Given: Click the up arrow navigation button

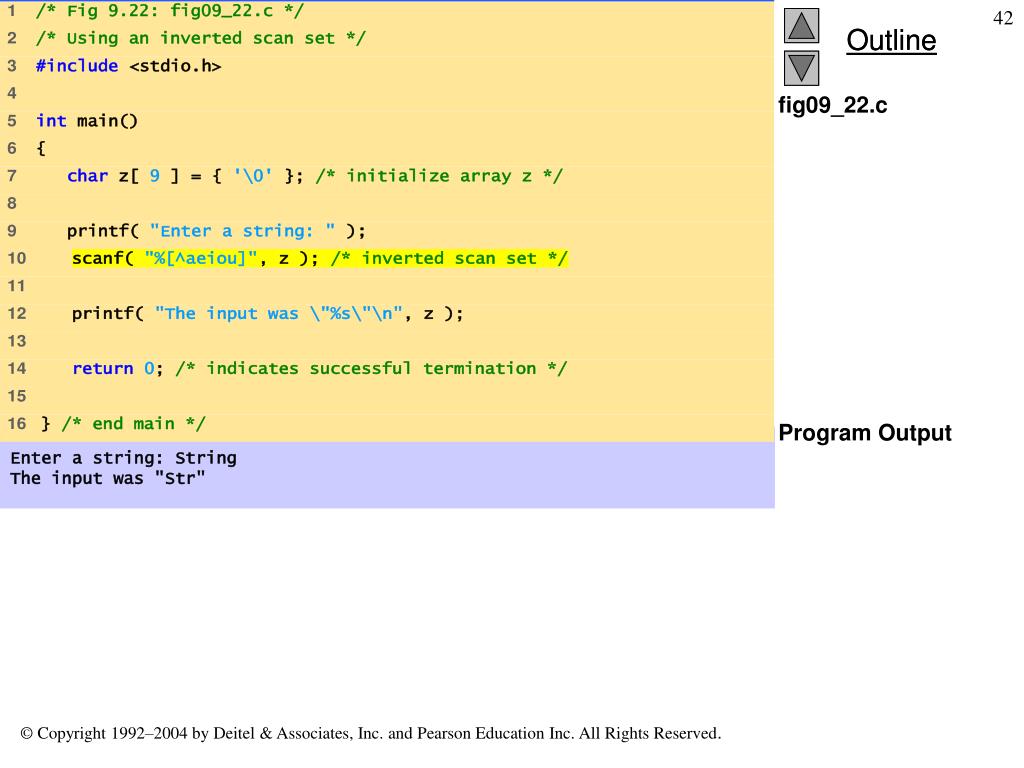Looking at the screenshot, I should [x=801, y=25].
